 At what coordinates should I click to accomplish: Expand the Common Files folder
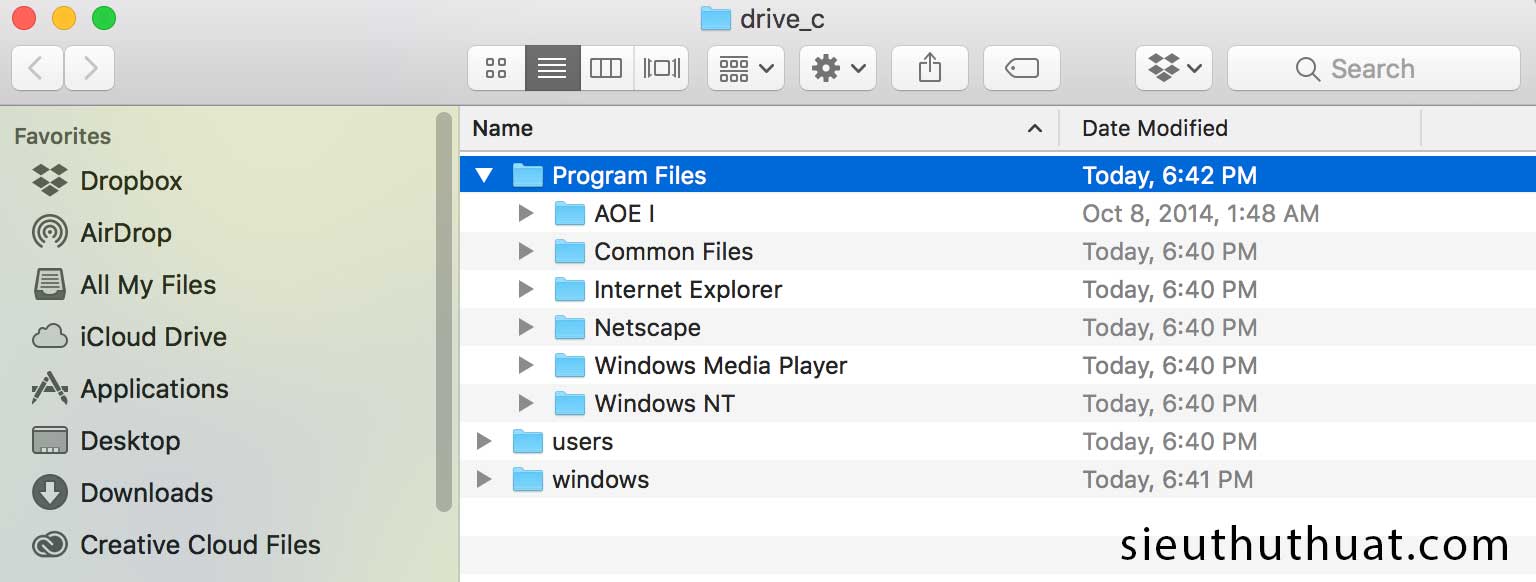click(x=526, y=252)
